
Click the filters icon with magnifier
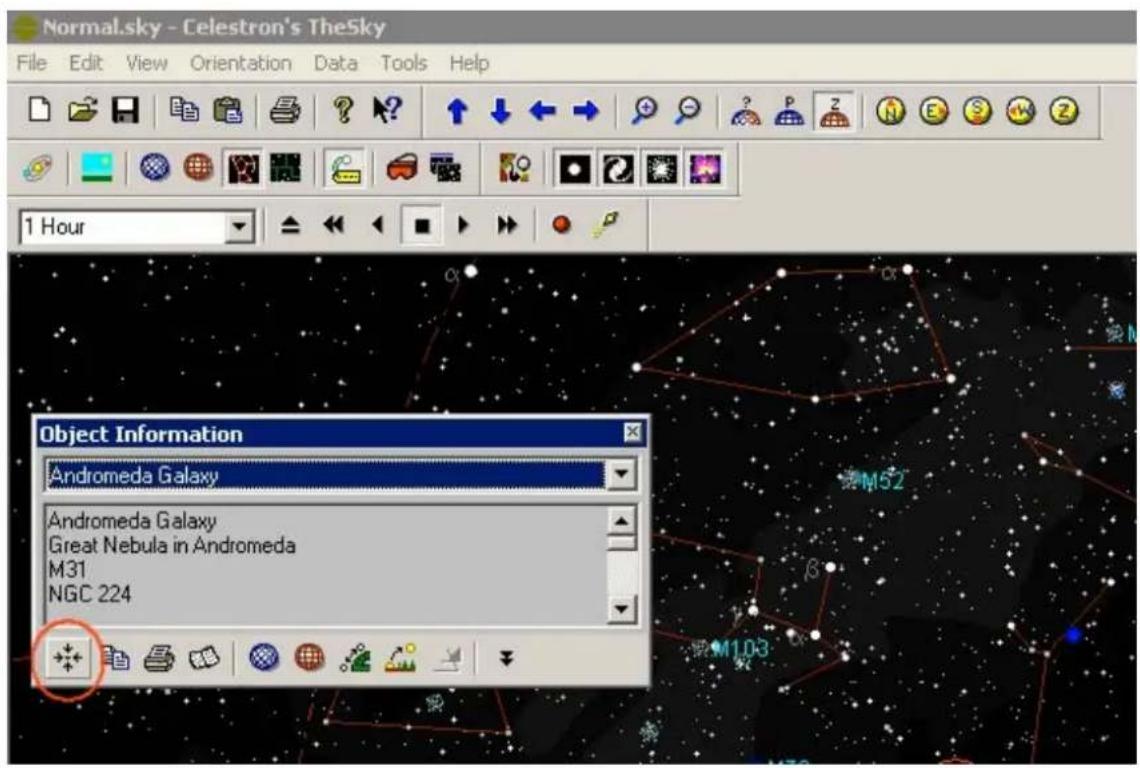click(x=515, y=168)
